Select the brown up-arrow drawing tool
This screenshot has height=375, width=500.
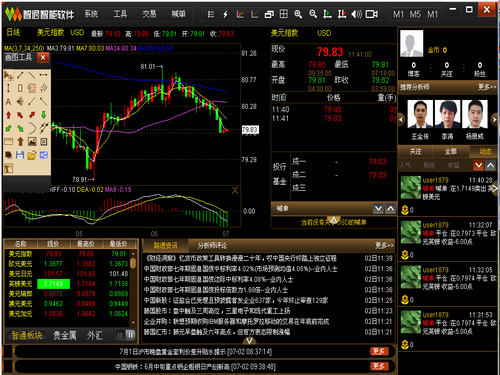pos(20,142)
